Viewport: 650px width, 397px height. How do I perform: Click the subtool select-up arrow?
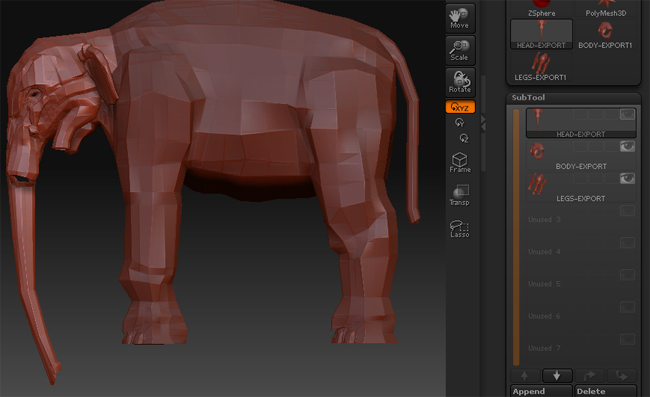pos(525,376)
